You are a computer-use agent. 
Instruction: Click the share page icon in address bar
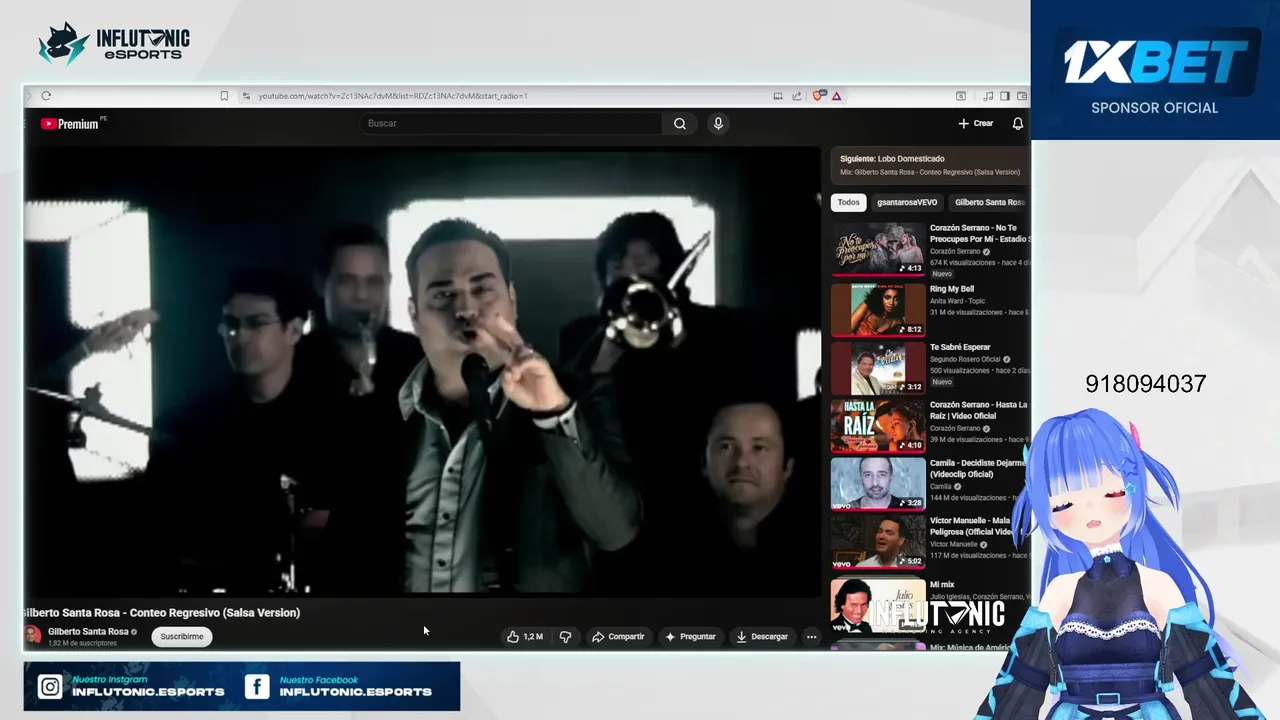[797, 96]
